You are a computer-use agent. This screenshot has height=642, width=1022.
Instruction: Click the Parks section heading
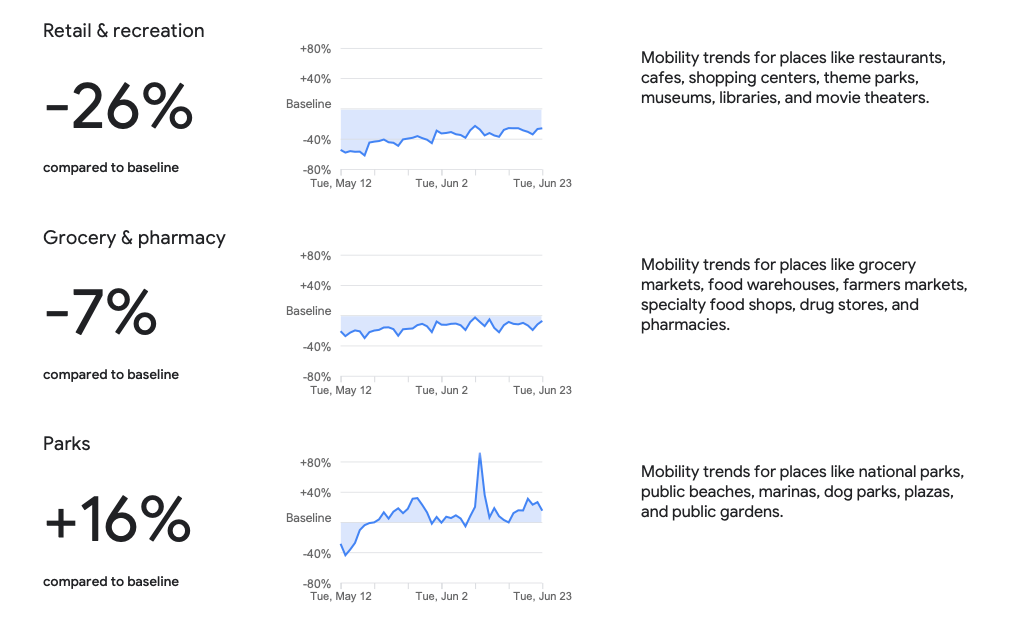66,444
